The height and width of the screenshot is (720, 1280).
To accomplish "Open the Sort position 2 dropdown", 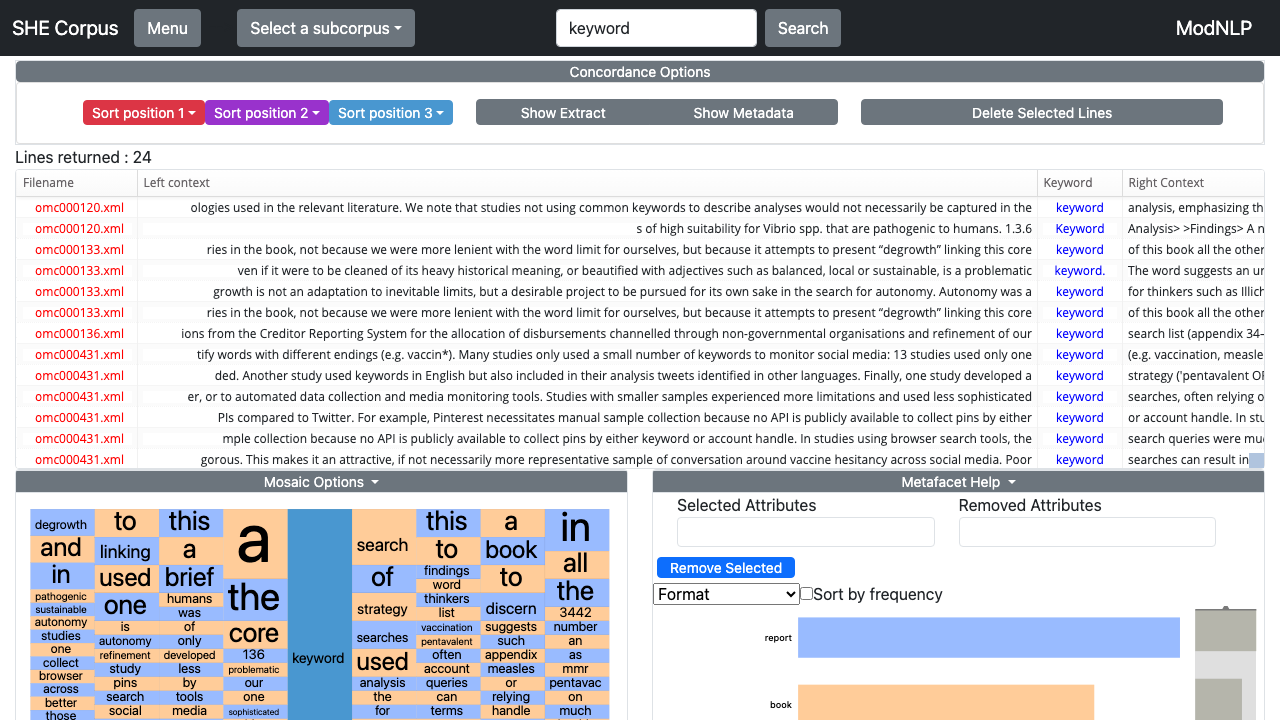I will [266, 112].
